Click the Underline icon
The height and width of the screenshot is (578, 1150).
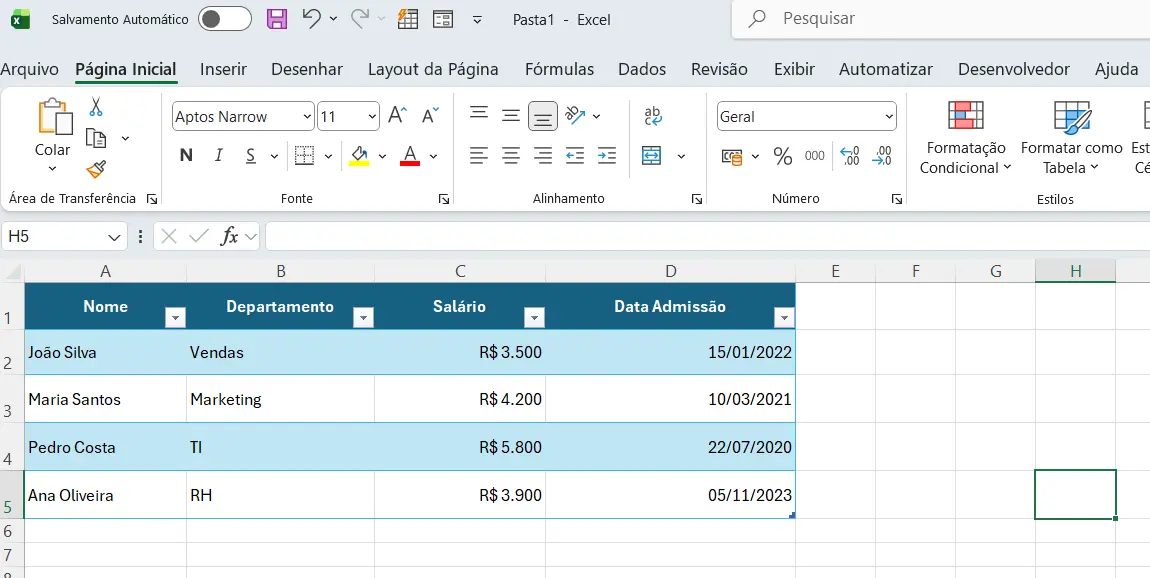[x=249, y=157]
